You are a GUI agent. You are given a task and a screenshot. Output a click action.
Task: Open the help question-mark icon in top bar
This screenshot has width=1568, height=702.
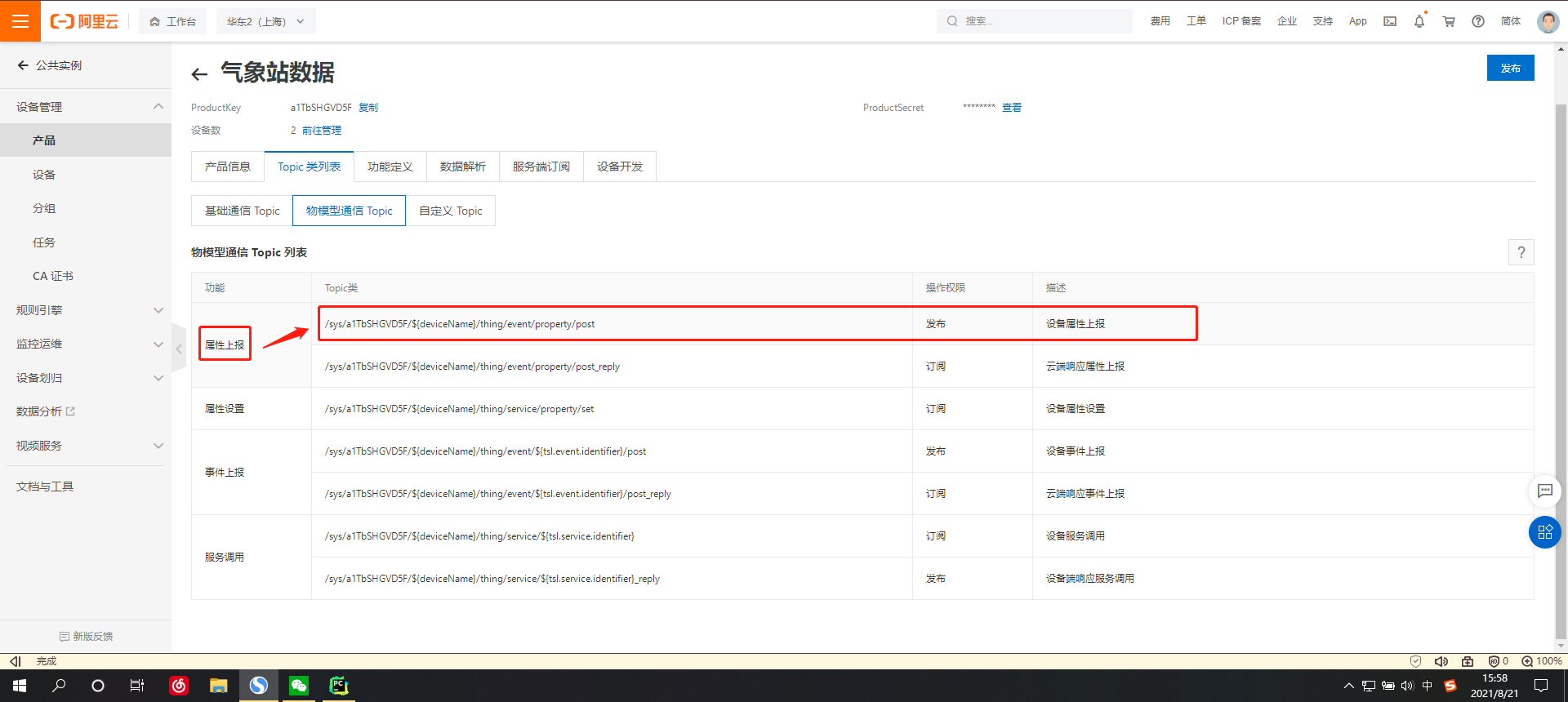[1478, 21]
